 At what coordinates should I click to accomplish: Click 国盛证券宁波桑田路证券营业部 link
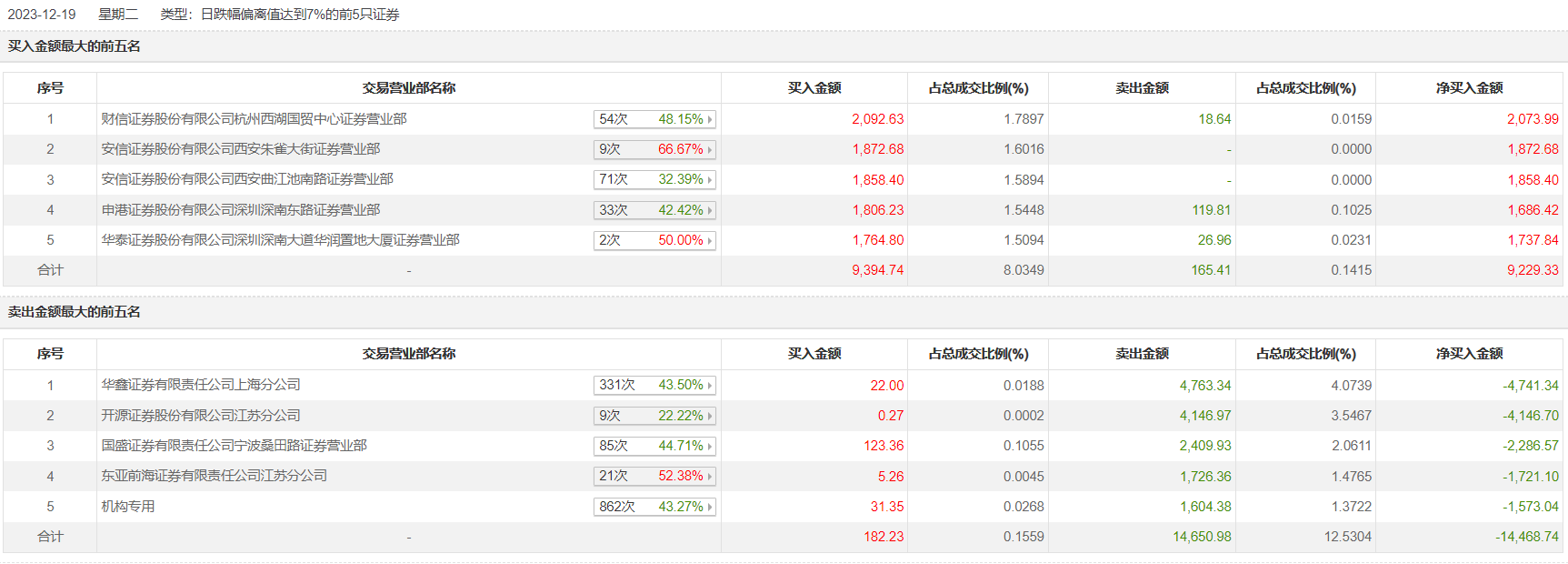pos(234,446)
